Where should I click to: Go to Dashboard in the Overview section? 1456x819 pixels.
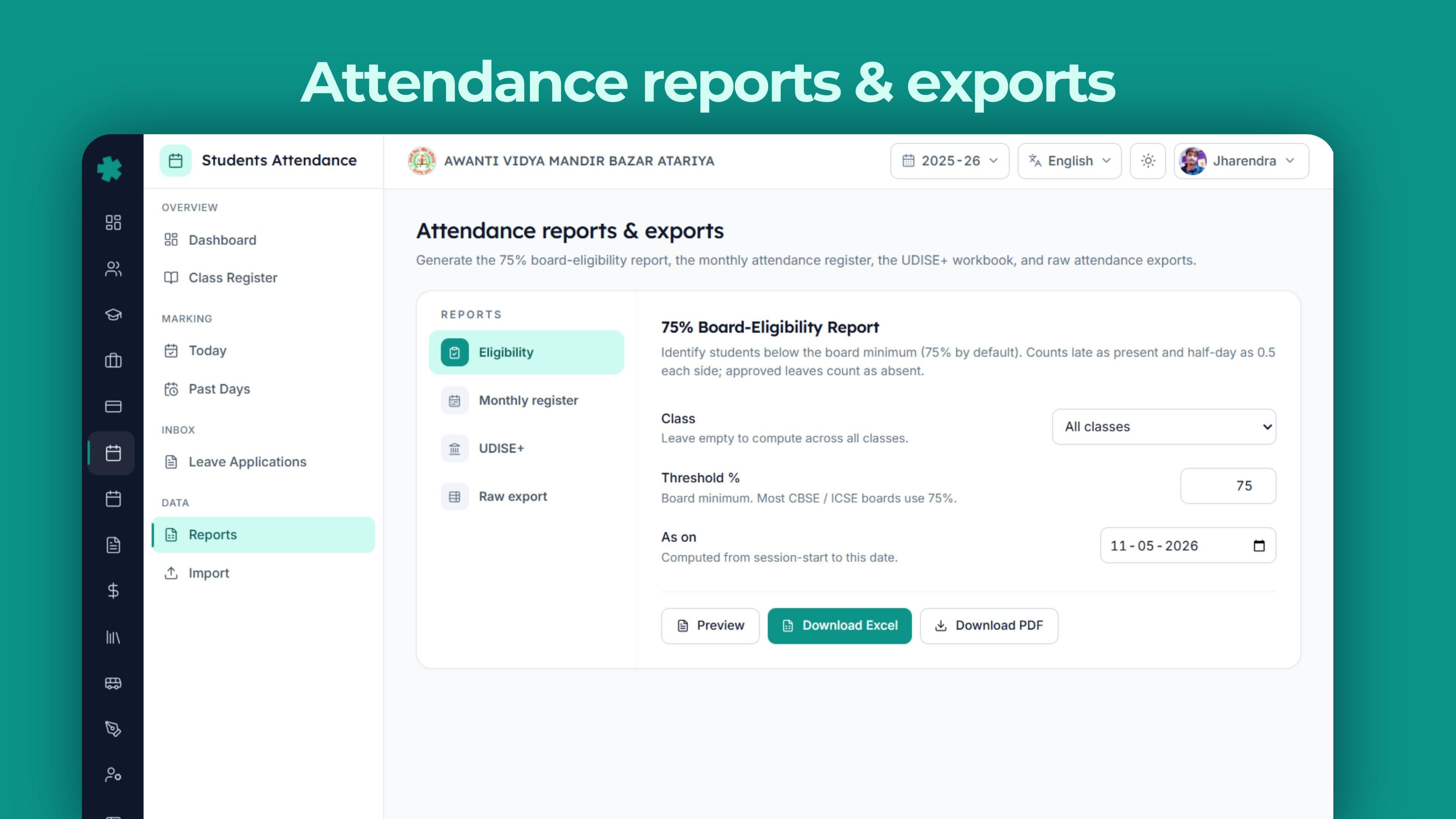point(264,240)
